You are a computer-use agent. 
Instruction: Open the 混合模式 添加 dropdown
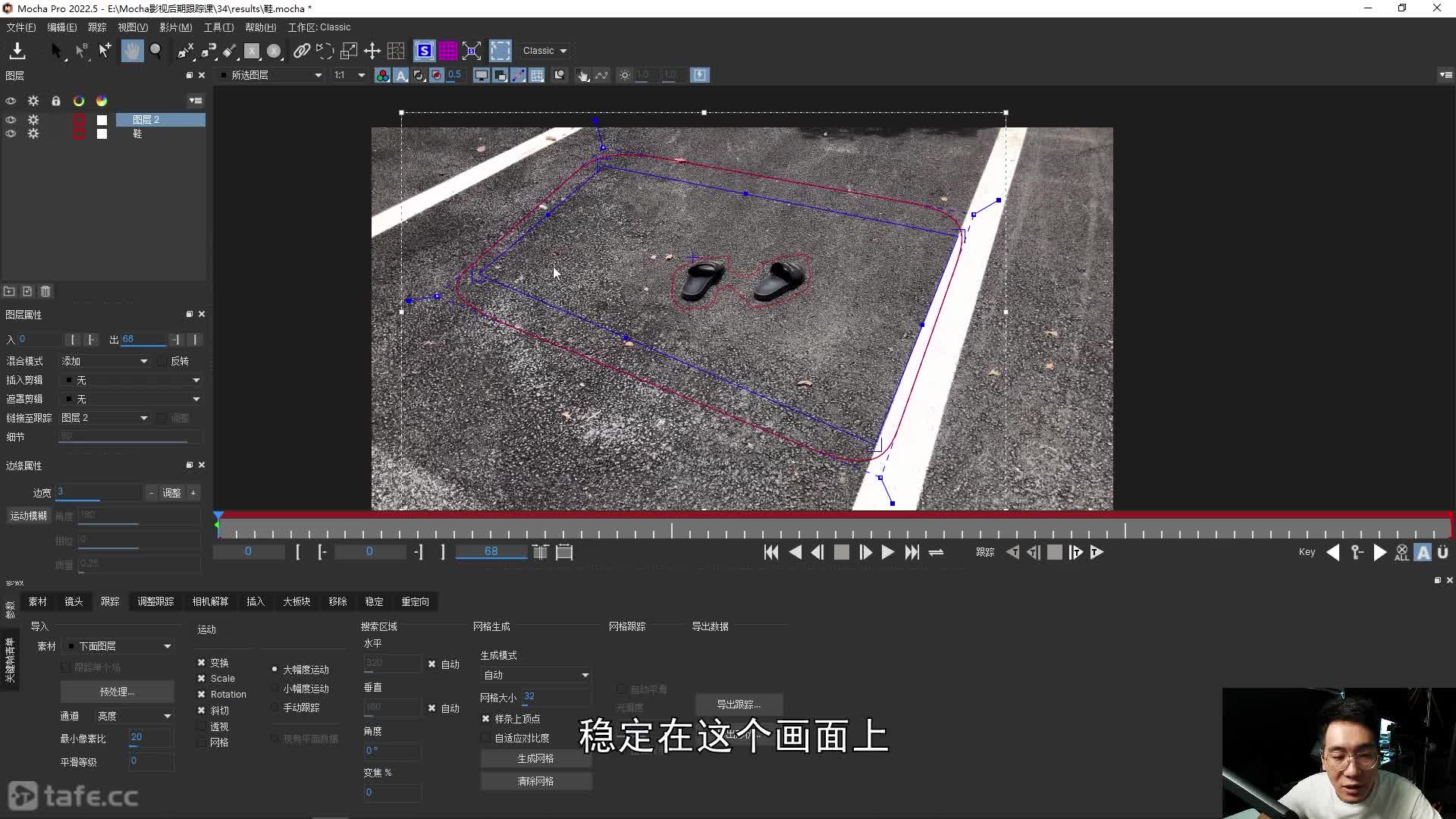pyautogui.click(x=105, y=361)
